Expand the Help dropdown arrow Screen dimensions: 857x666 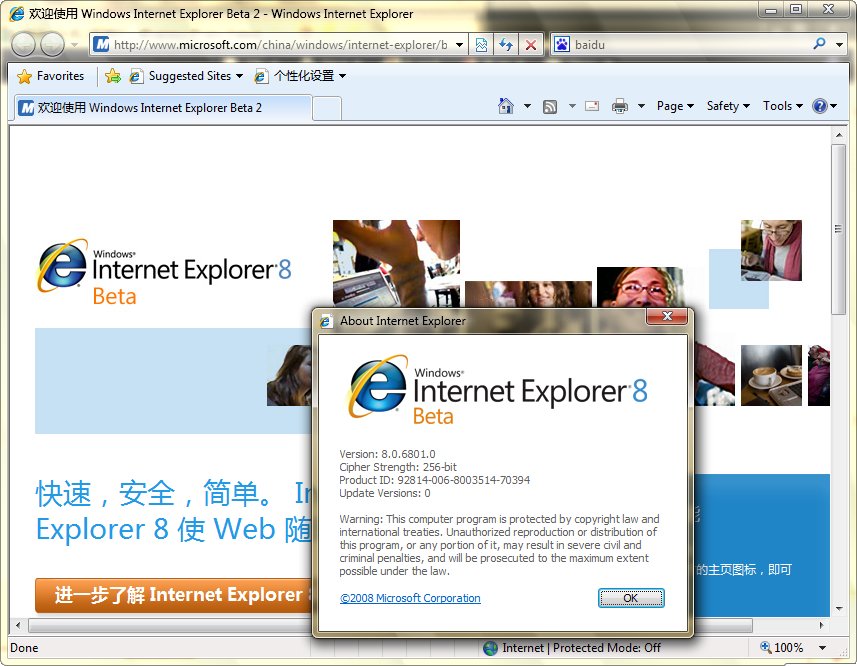coord(833,106)
